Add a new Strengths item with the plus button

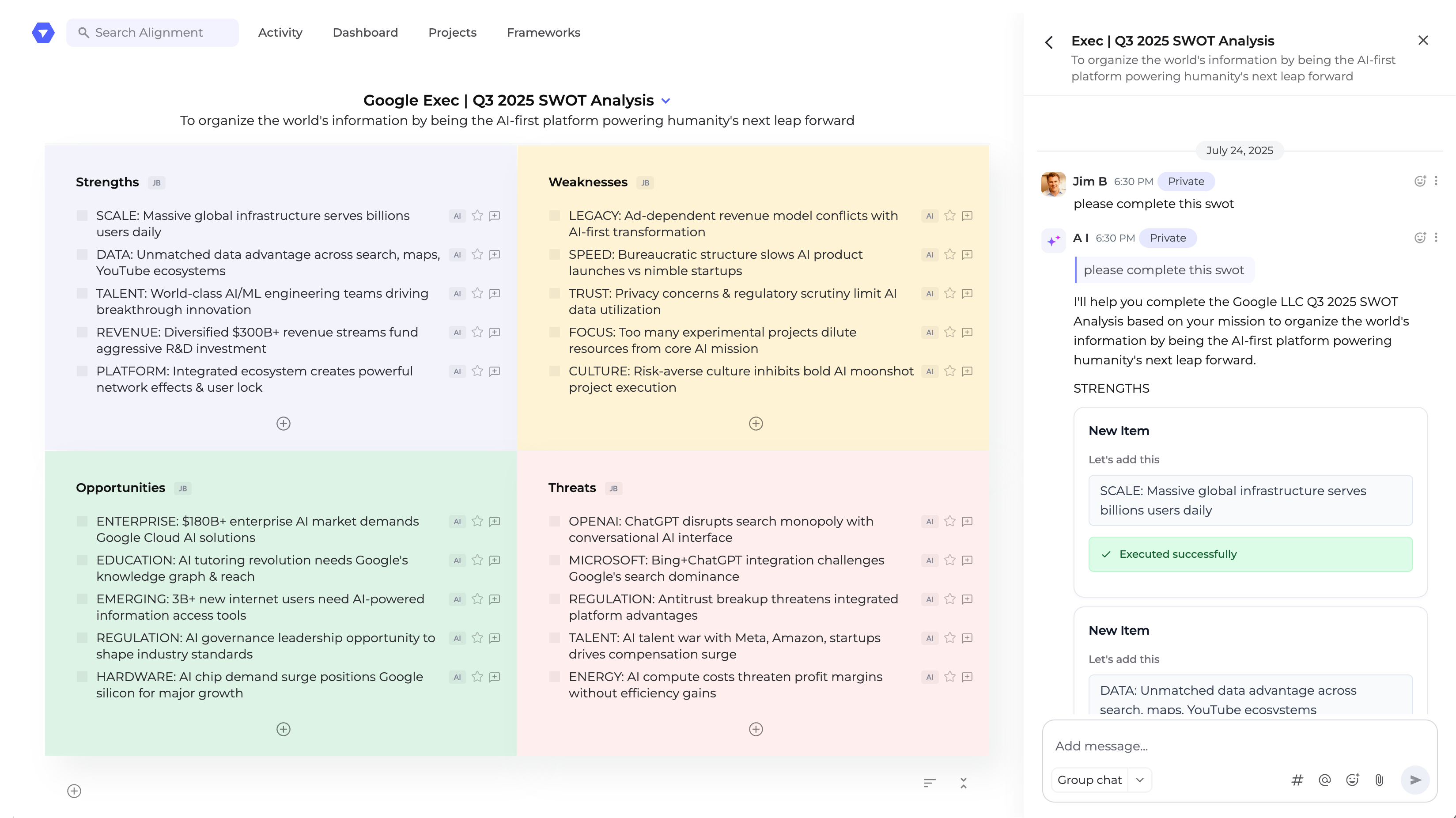coord(283,423)
